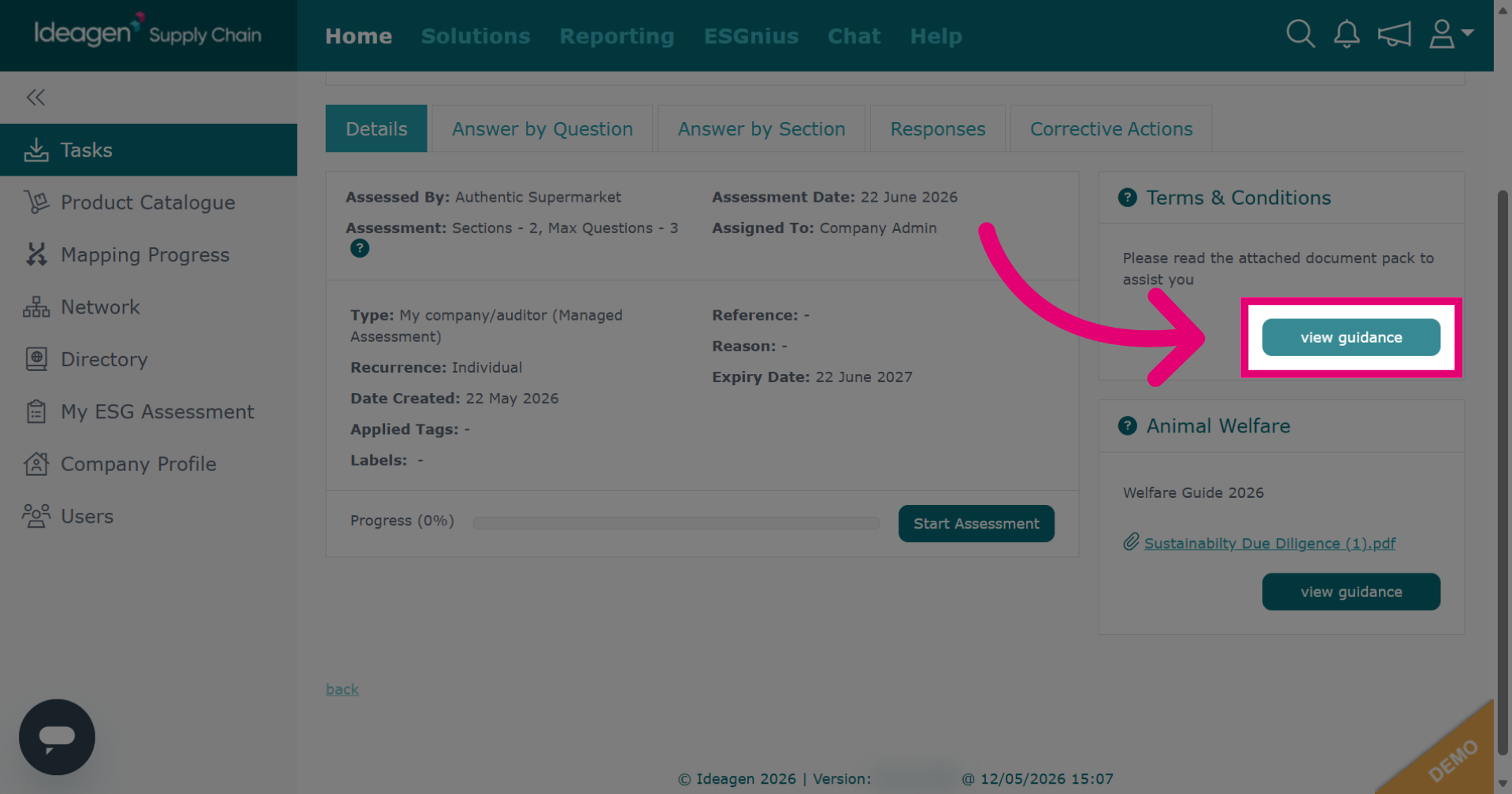Viewport: 1512px width, 794px height.
Task: Click Date Created 22 May 2026 text
Action: point(454,399)
